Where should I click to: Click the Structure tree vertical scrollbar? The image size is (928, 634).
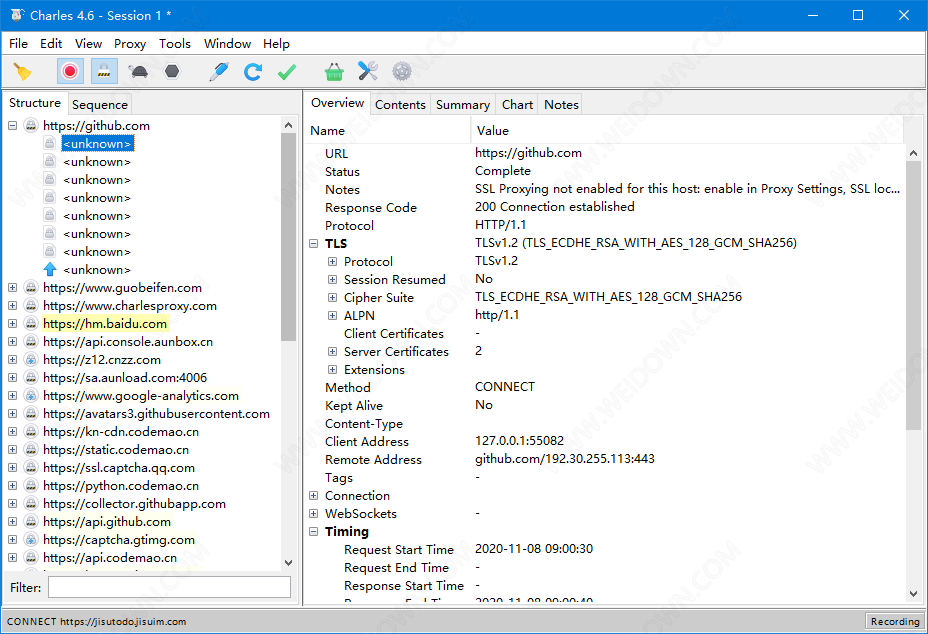pyautogui.click(x=288, y=237)
